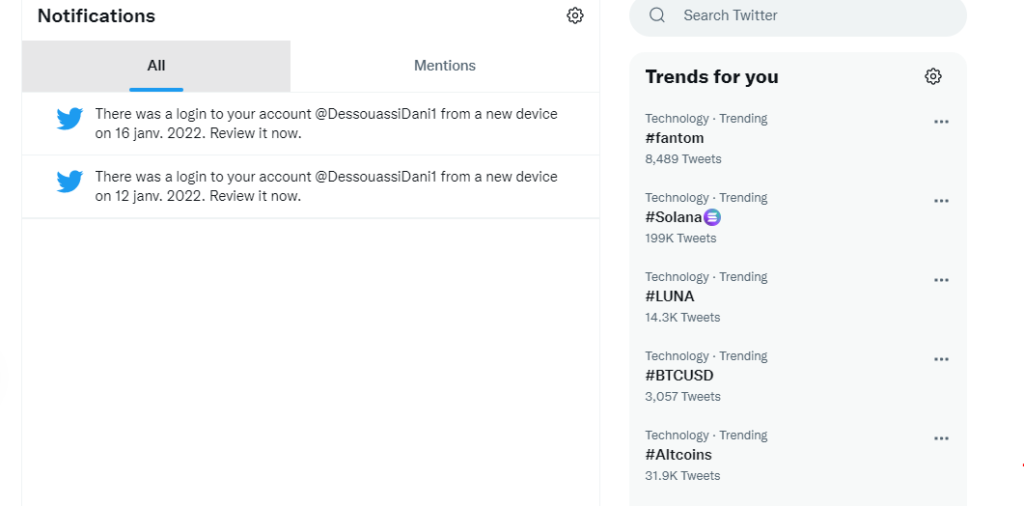Click the 31.9K Tweets count

[x=682, y=475]
